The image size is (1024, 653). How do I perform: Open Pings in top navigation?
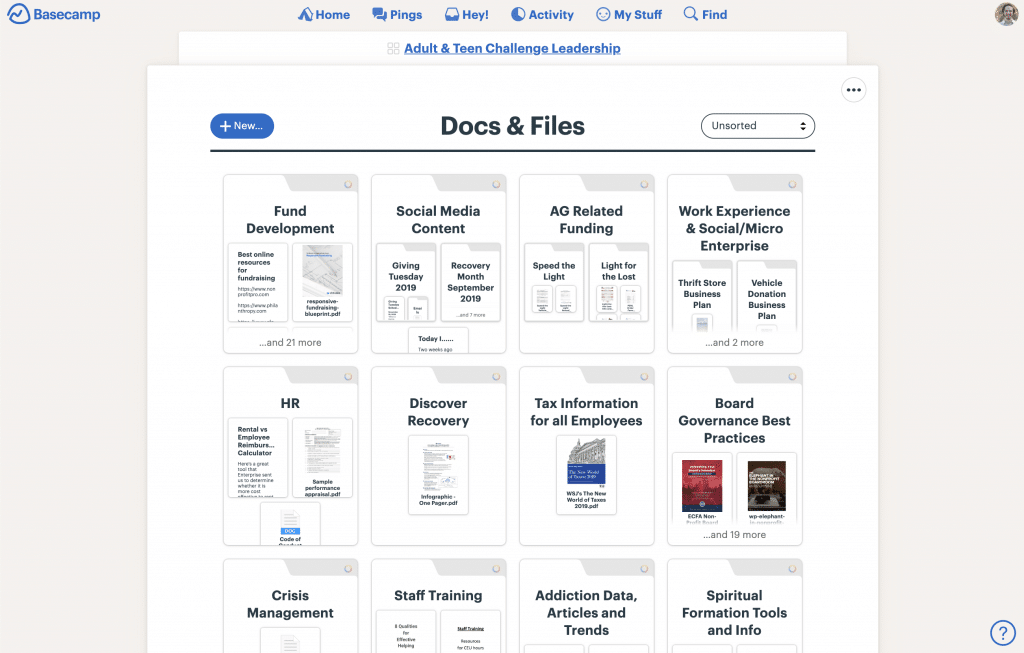tap(397, 14)
